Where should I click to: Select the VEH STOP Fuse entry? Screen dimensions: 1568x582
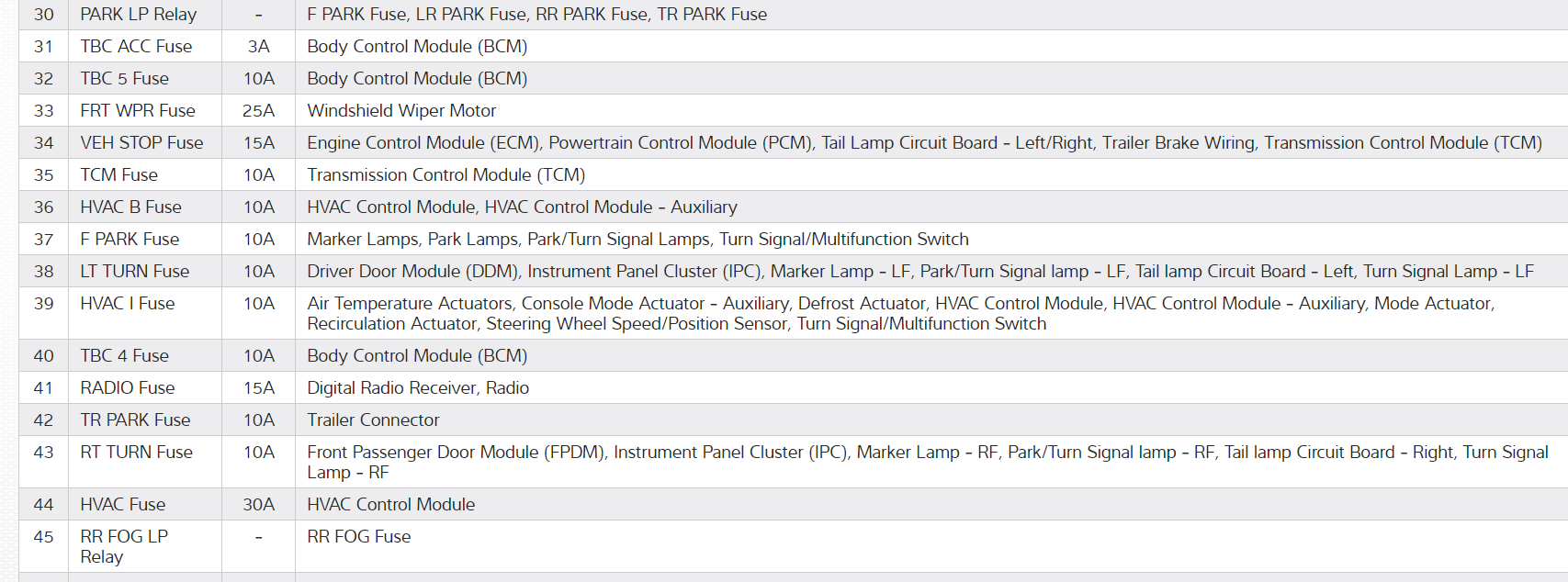point(141,143)
